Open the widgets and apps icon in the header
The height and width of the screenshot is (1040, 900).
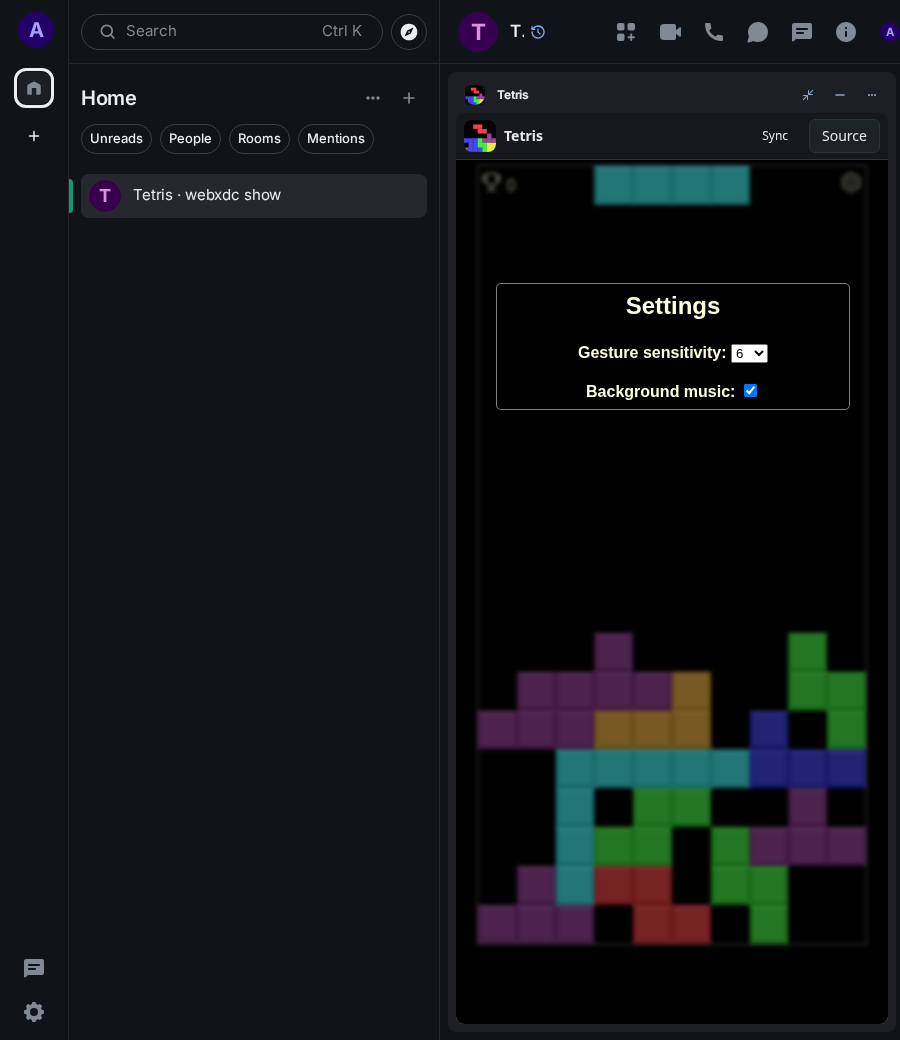(625, 32)
